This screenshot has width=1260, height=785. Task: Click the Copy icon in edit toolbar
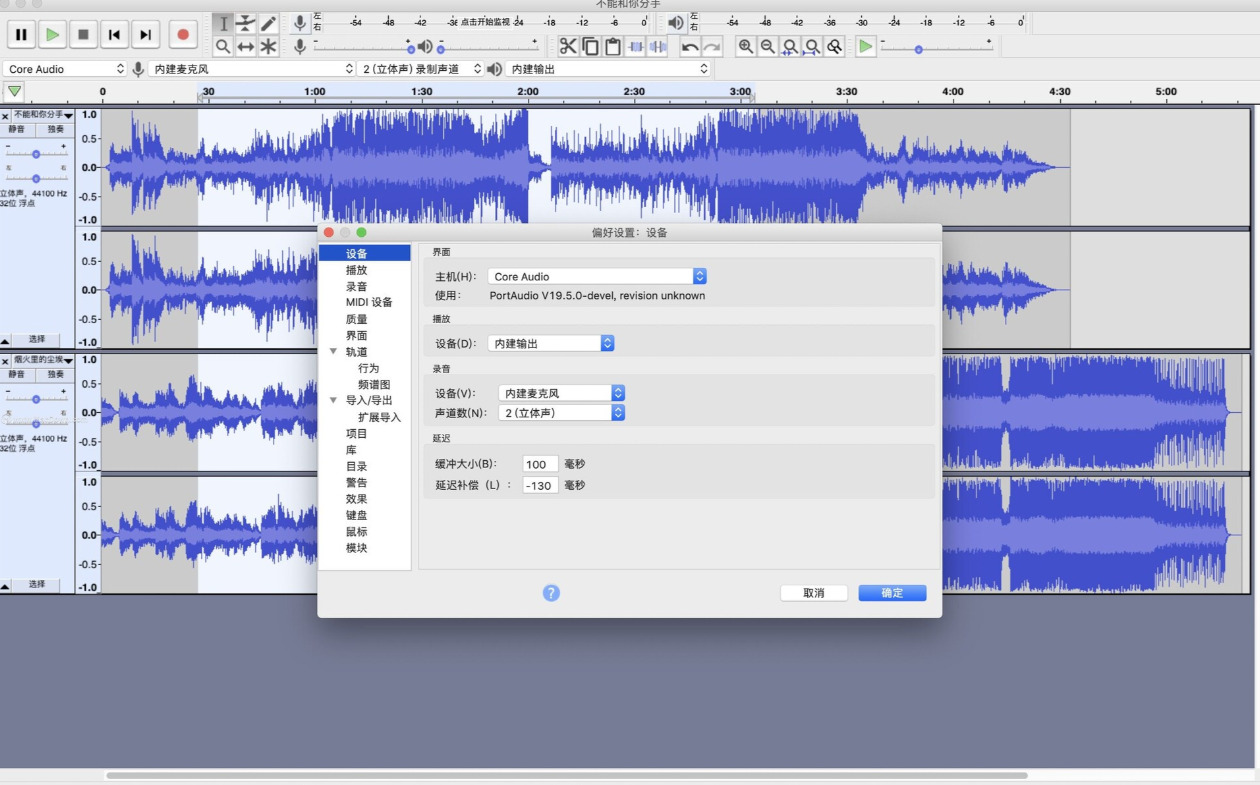click(x=590, y=46)
